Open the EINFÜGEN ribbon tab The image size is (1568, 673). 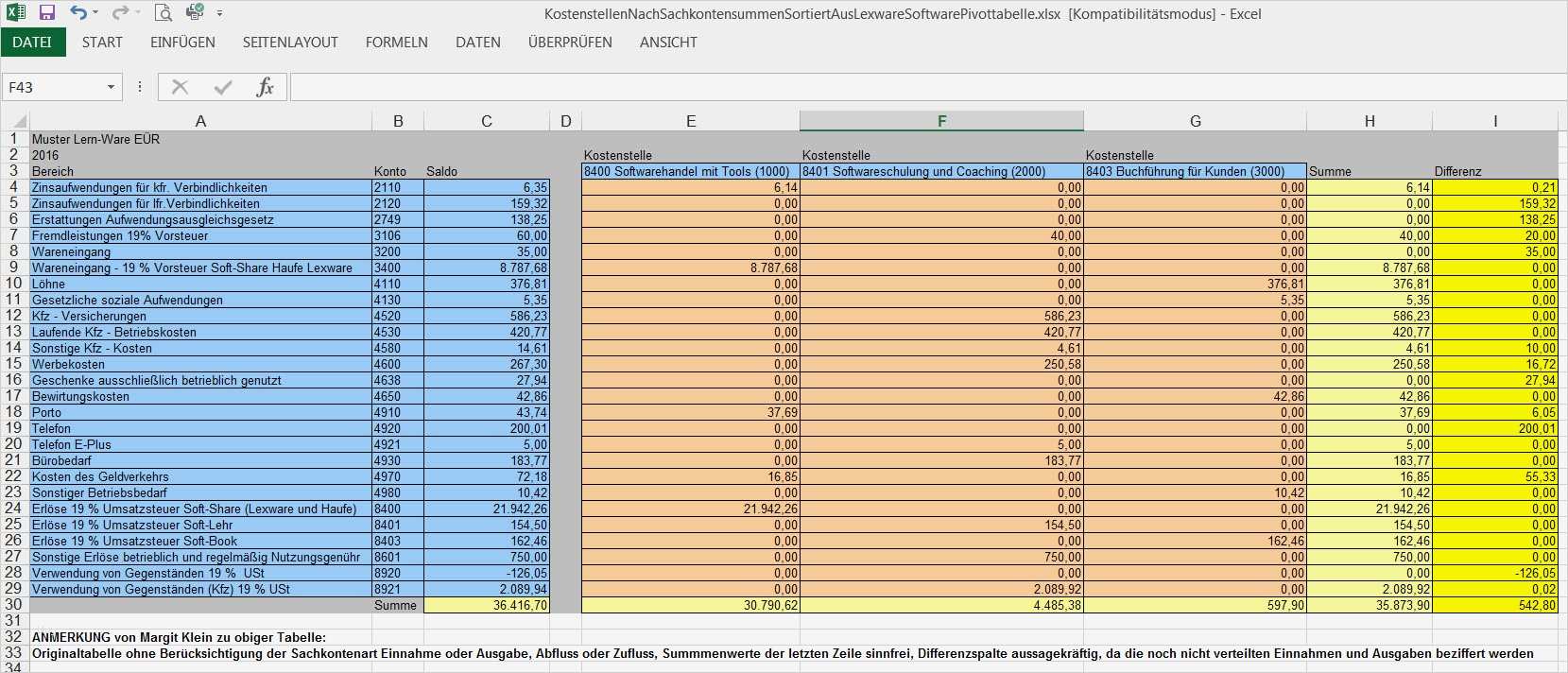(182, 43)
